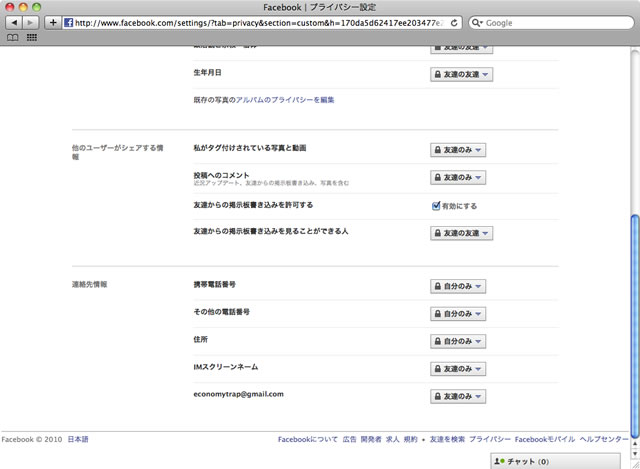This screenshot has width=640, height=469.
Task: Open the 携帯電話番号 privacy dropdown
Action: [458, 286]
